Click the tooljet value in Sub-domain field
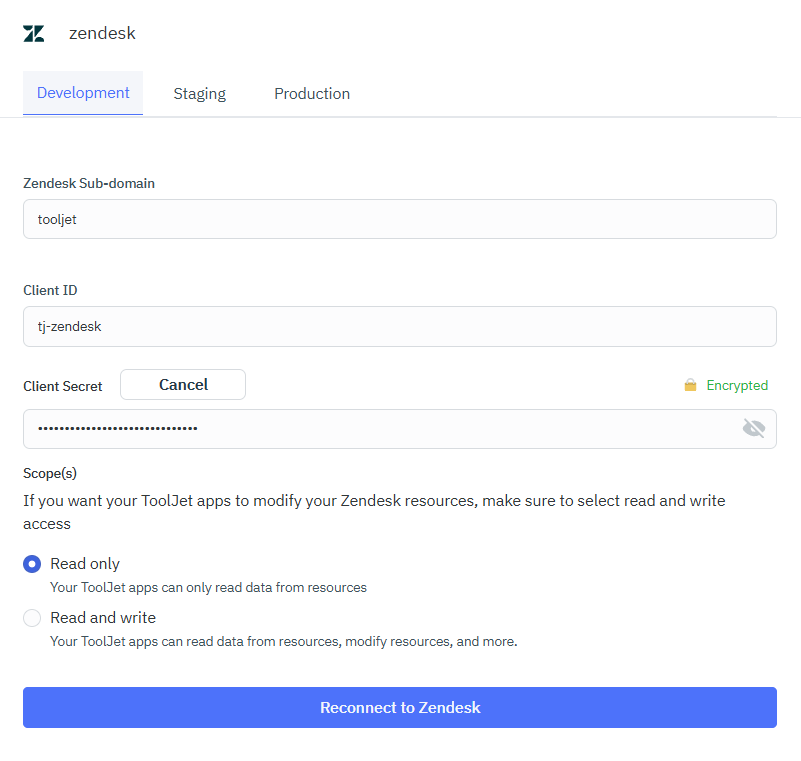The height and width of the screenshot is (761, 801). [57, 219]
